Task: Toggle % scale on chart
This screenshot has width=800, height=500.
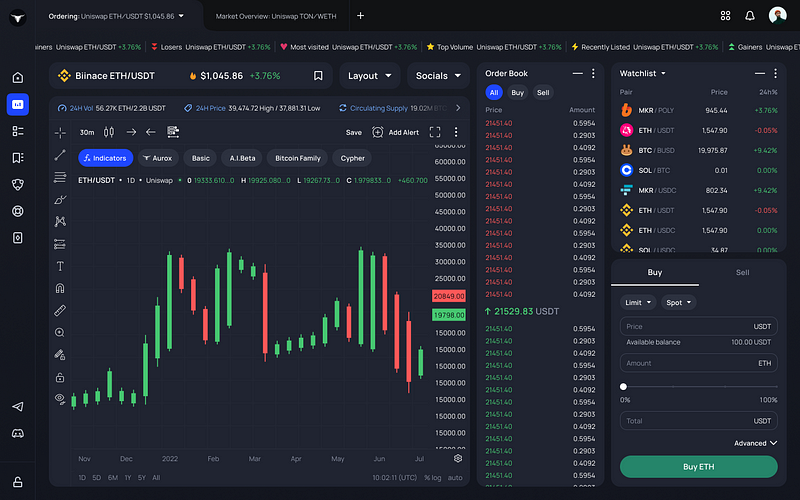Action: click(x=427, y=478)
